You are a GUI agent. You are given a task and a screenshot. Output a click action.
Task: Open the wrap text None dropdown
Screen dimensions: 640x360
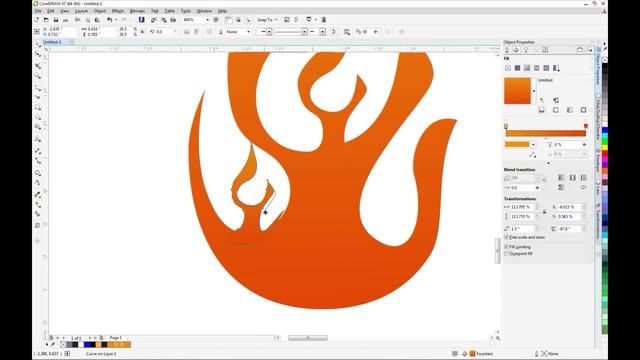tap(248, 31)
